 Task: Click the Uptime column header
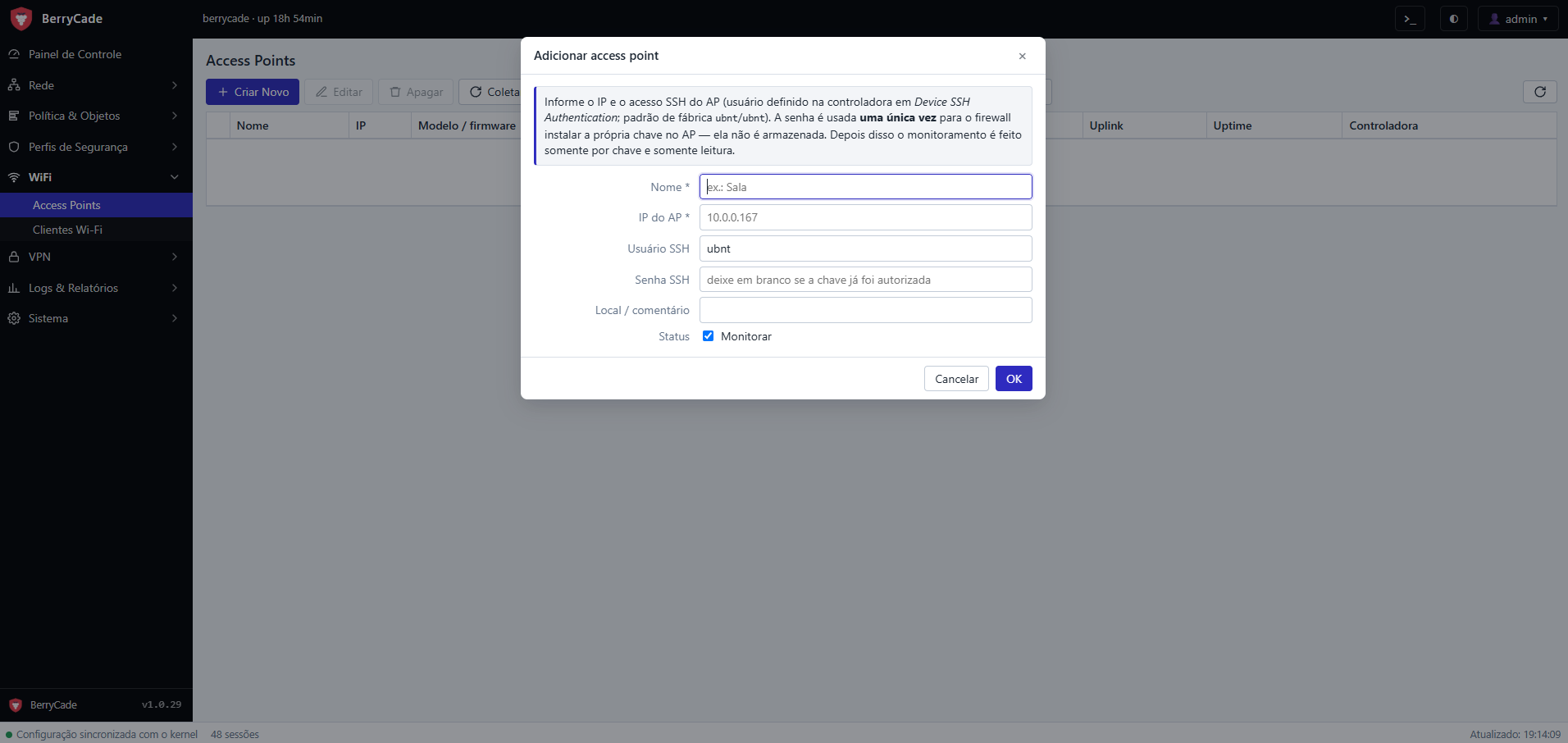(1274, 125)
